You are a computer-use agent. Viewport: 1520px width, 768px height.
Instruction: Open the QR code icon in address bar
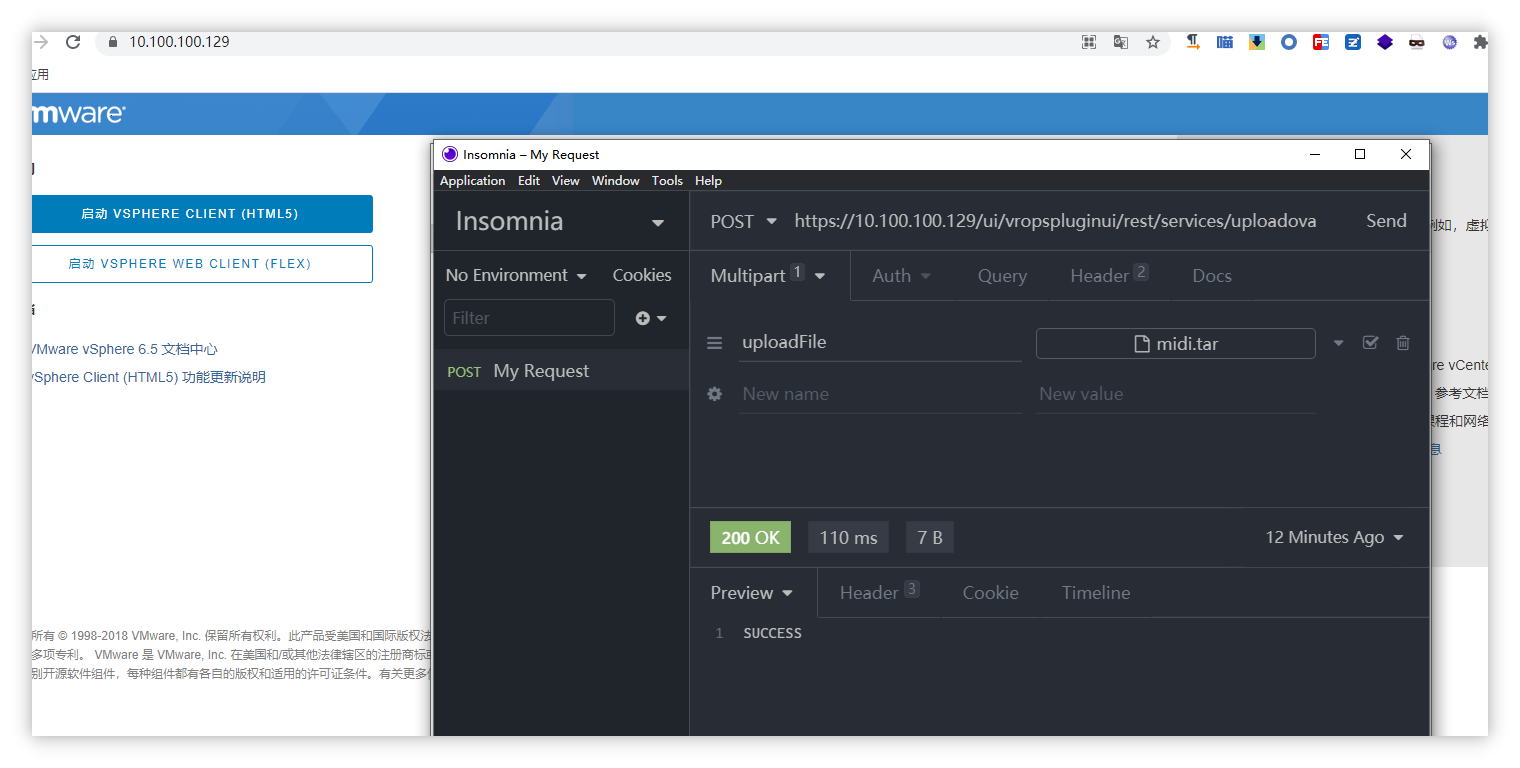(x=1089, y=42)
